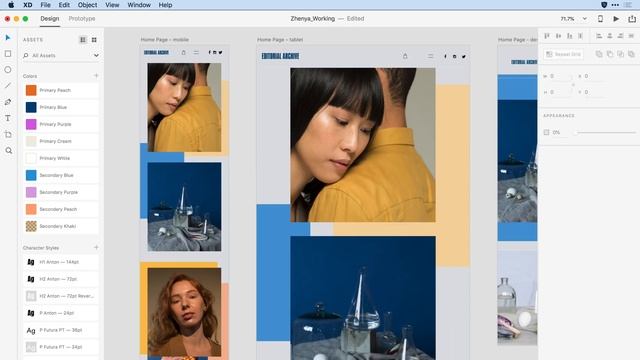The height and width of the screenshot is (360, 640).
Task: Activate the Artboard tool
Action: 8,134
